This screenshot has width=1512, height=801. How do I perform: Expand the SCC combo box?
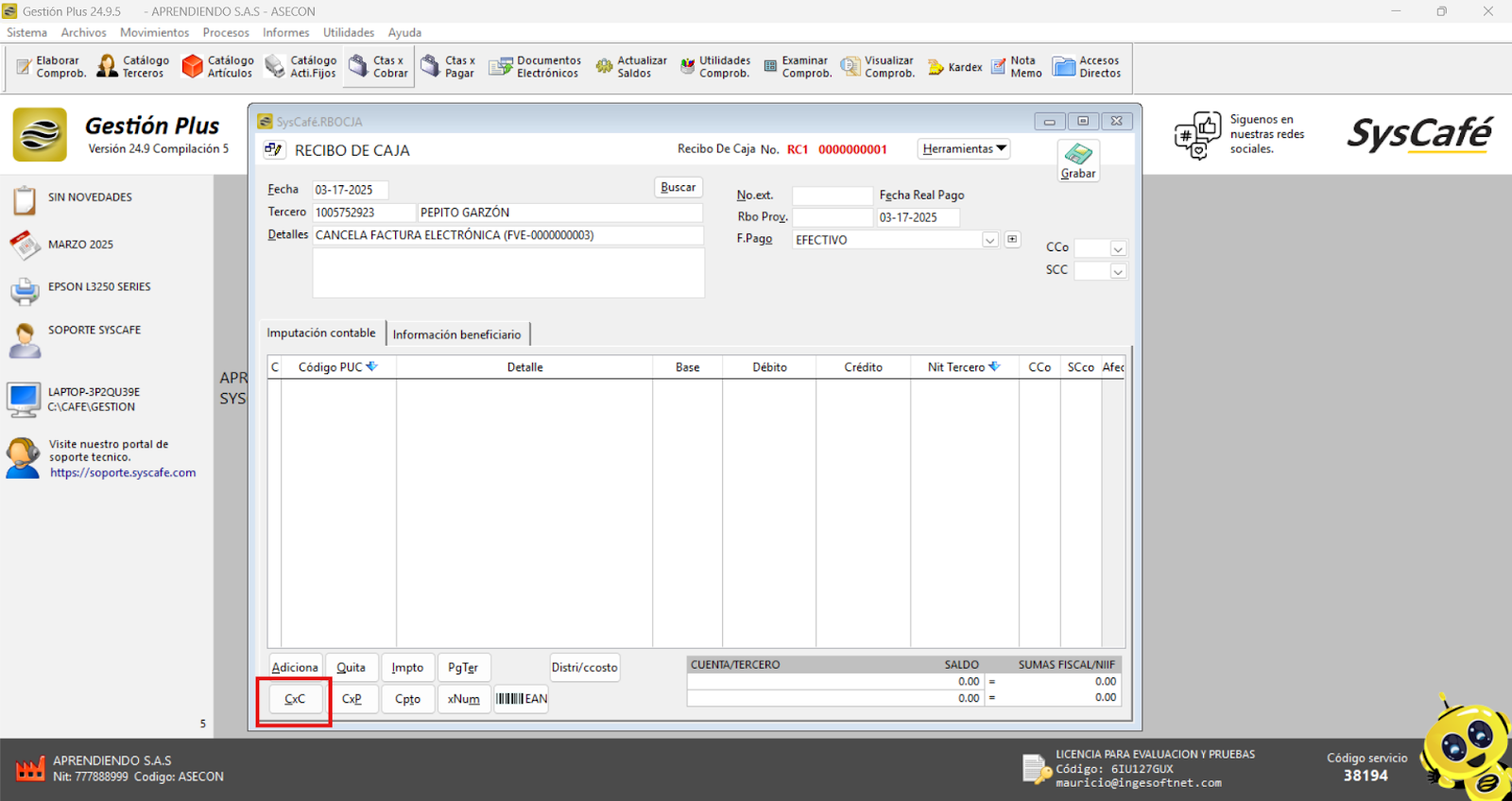click(x=1118, y=272)
